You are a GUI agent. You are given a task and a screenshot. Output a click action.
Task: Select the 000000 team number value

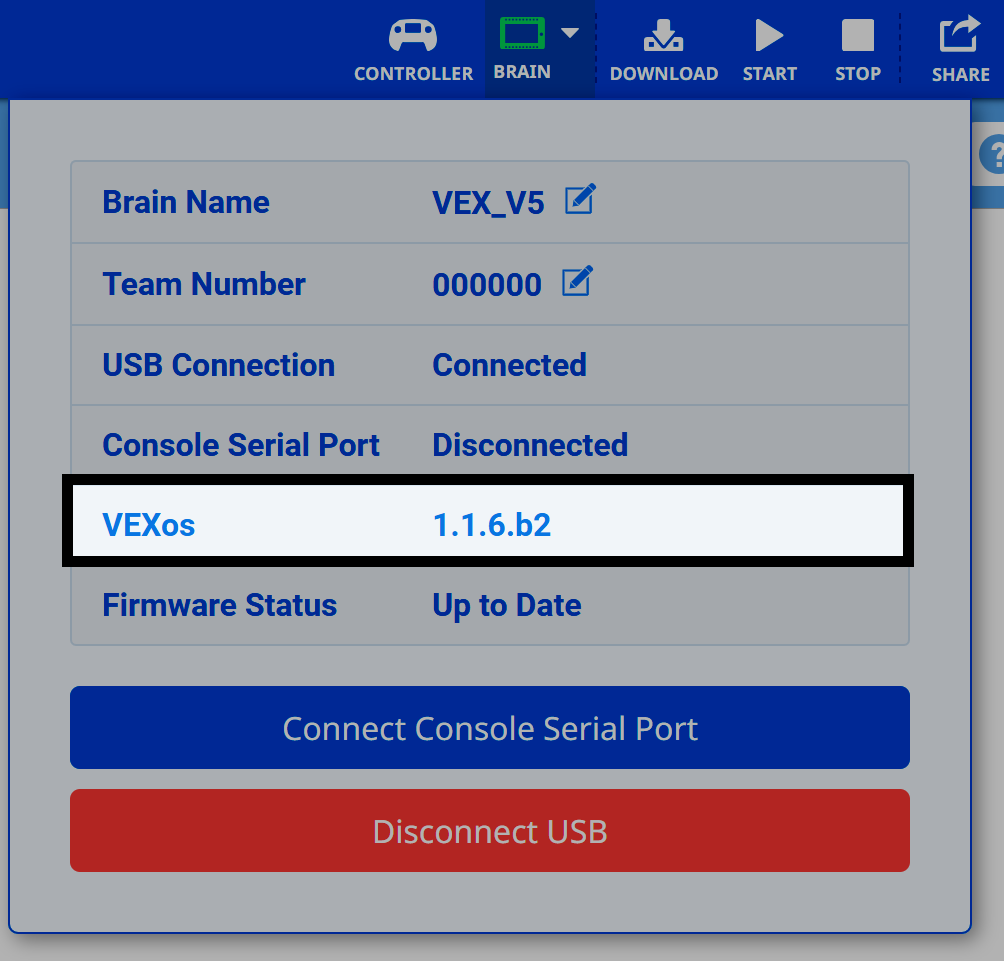tap(487, 284)
